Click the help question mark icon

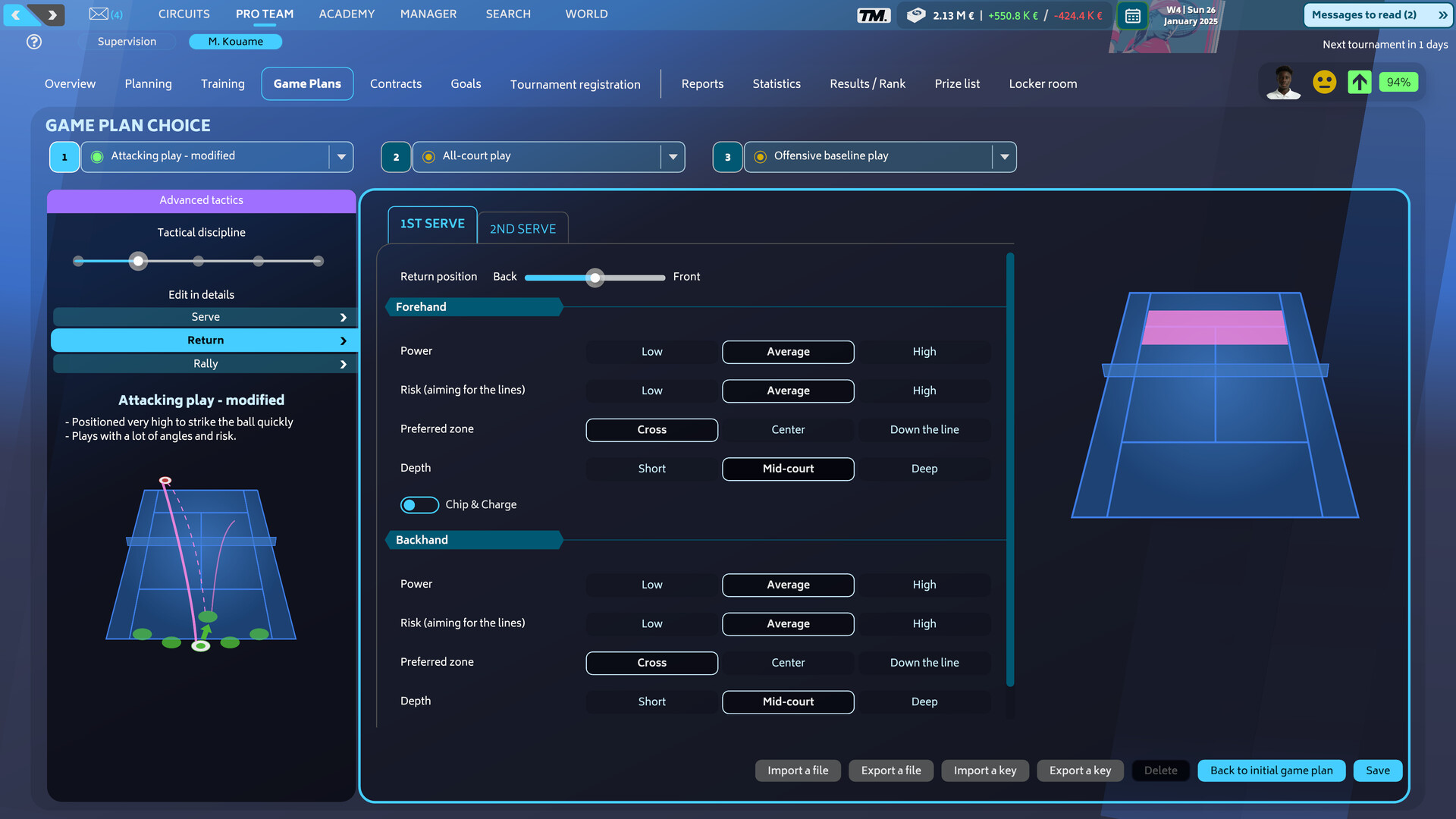click(x=33, y=42)
